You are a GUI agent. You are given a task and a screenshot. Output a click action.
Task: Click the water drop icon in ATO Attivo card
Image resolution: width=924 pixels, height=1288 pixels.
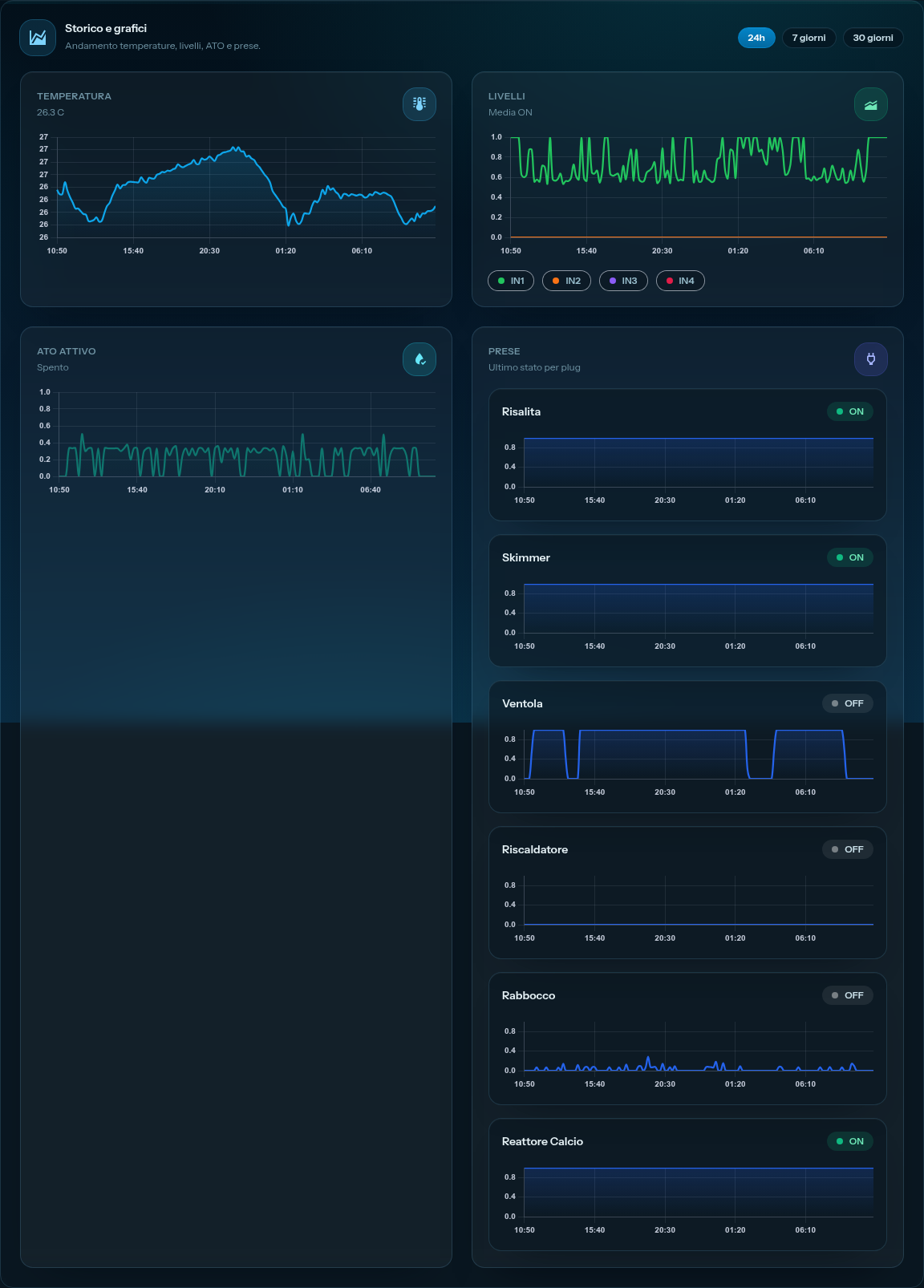coord(419,359)
